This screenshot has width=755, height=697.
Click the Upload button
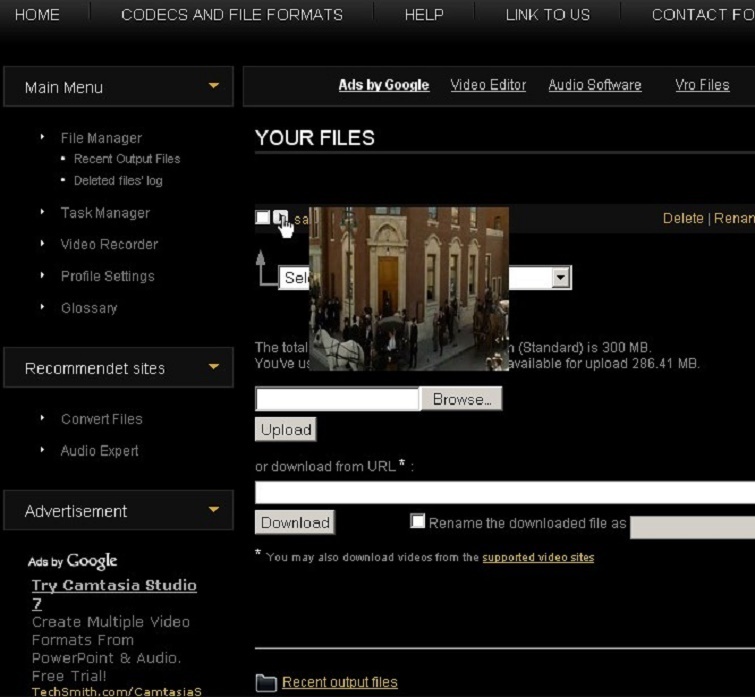point(286,429)
